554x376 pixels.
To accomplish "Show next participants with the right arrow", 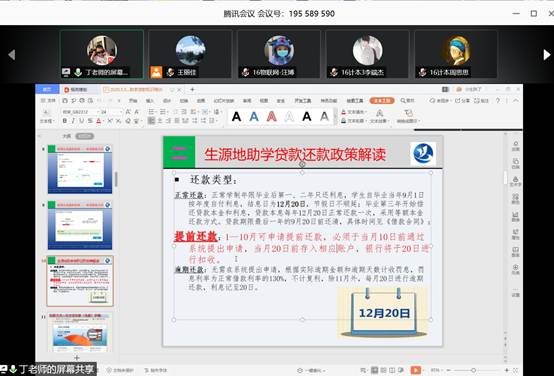I will click(547, 55).
